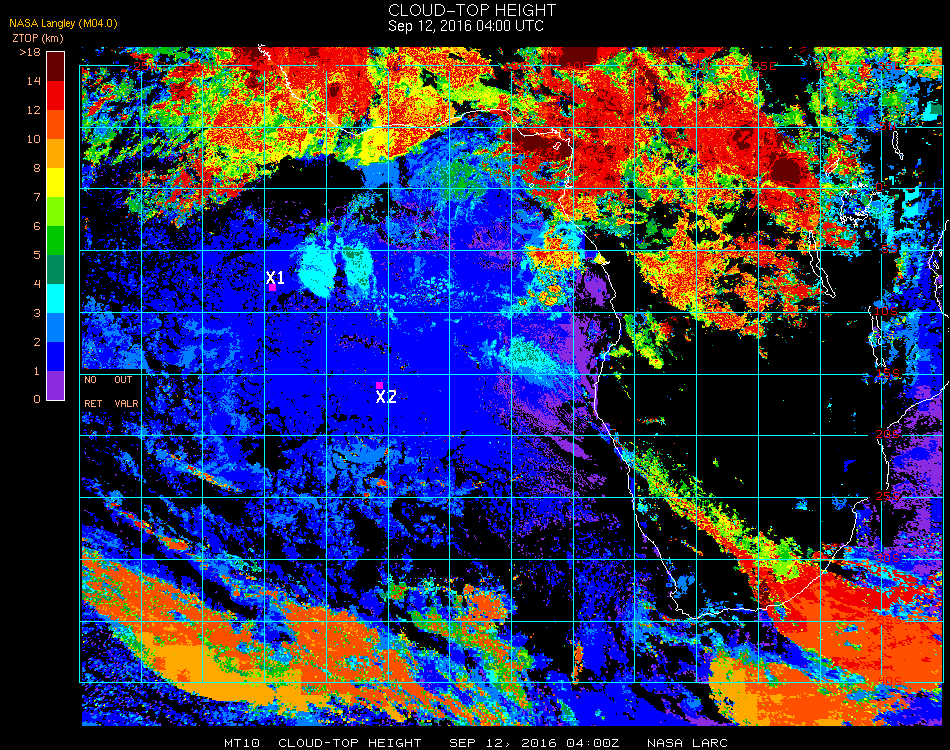Click the magenta X1 marker square

[273, 288]
